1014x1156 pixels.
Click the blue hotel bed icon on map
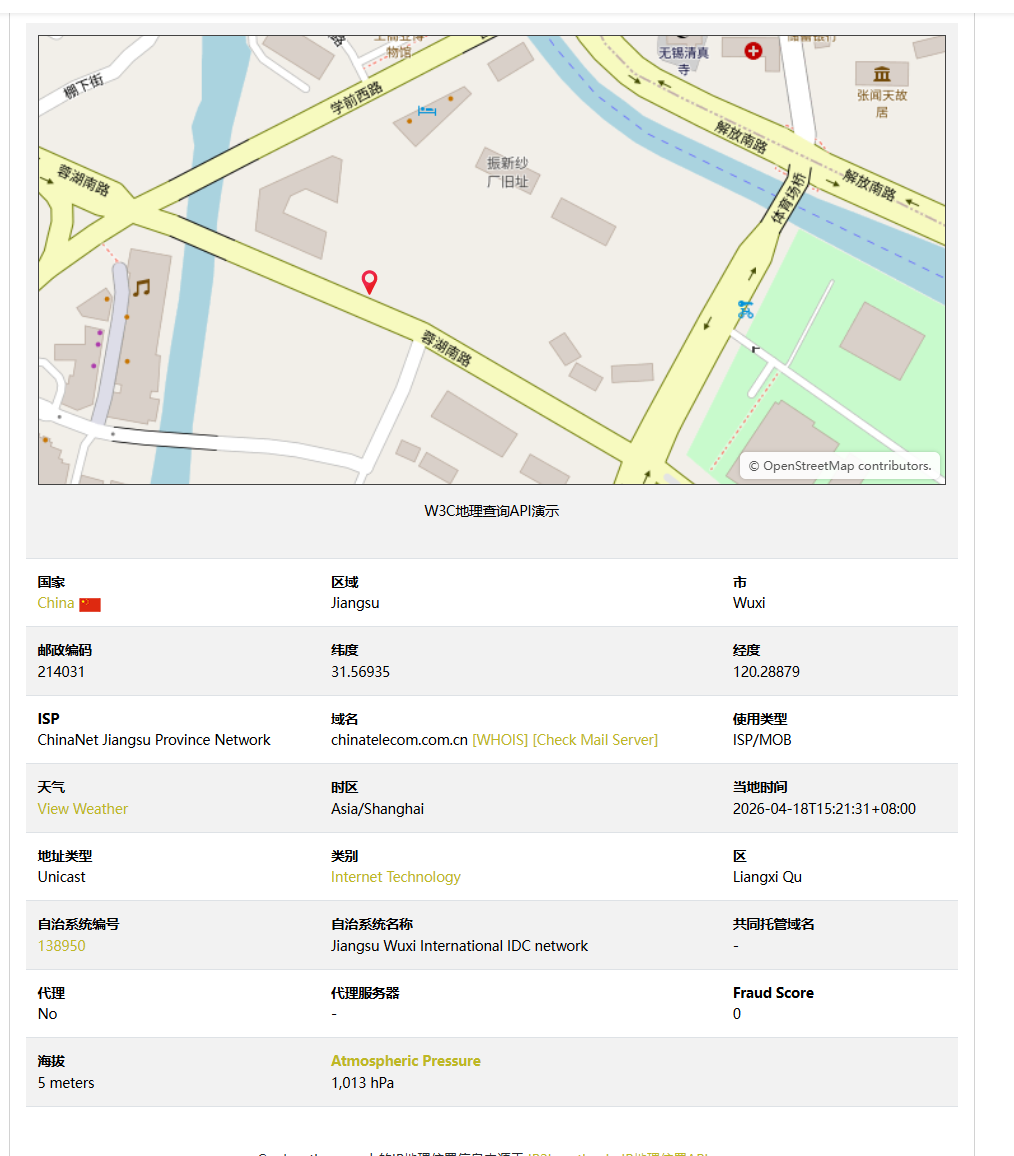(x=427, y=111)
